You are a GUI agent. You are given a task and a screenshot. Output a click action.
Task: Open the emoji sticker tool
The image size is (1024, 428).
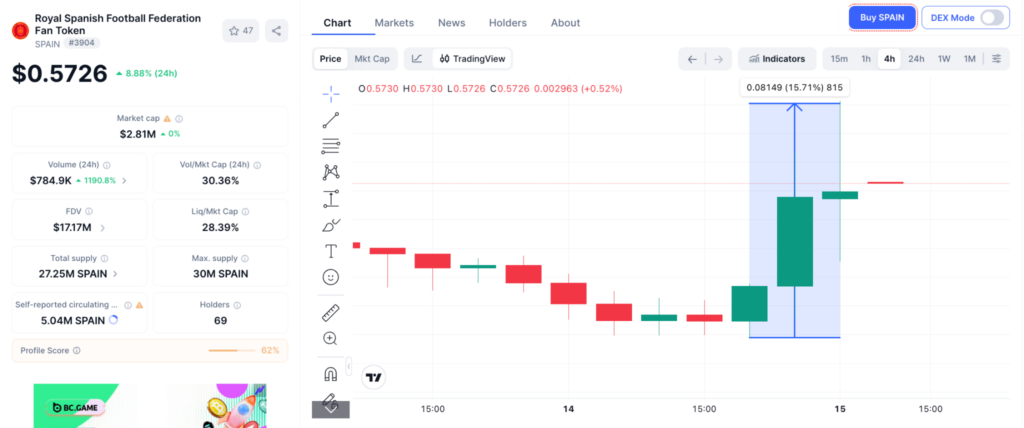click(x=331, y=277)
